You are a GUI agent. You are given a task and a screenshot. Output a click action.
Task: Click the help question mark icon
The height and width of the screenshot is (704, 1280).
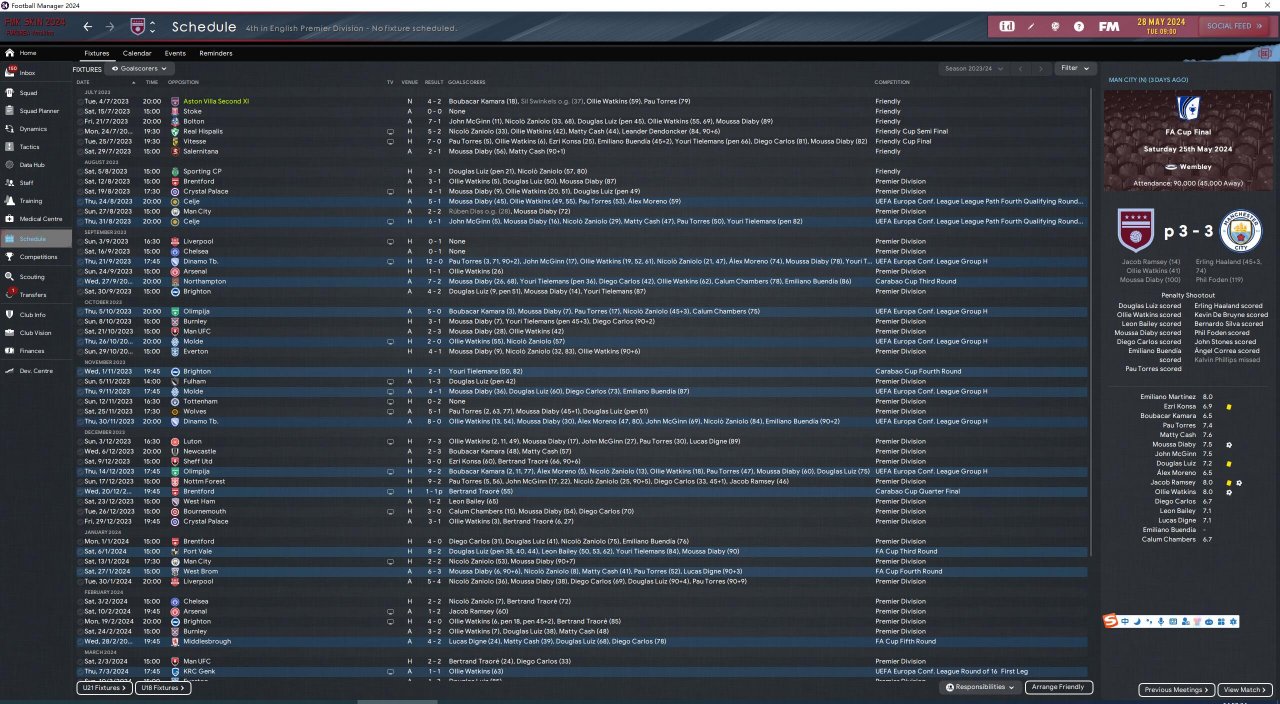coord(1079,26)
